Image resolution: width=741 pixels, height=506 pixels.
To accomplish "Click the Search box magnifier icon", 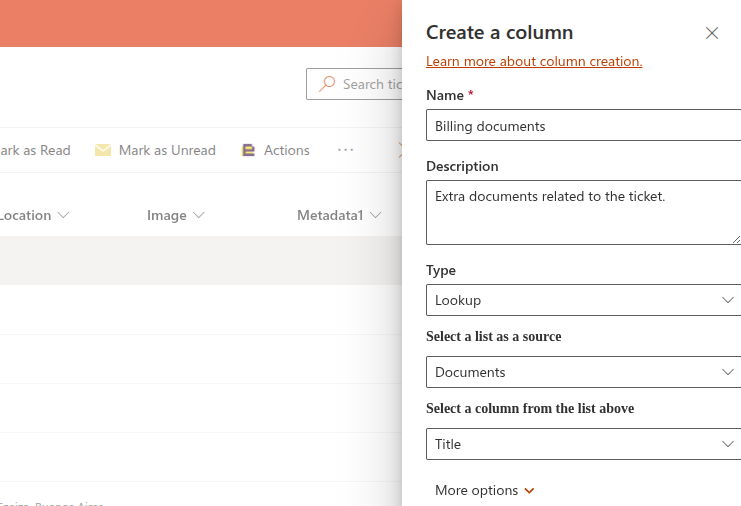I will tap(327, 84).
